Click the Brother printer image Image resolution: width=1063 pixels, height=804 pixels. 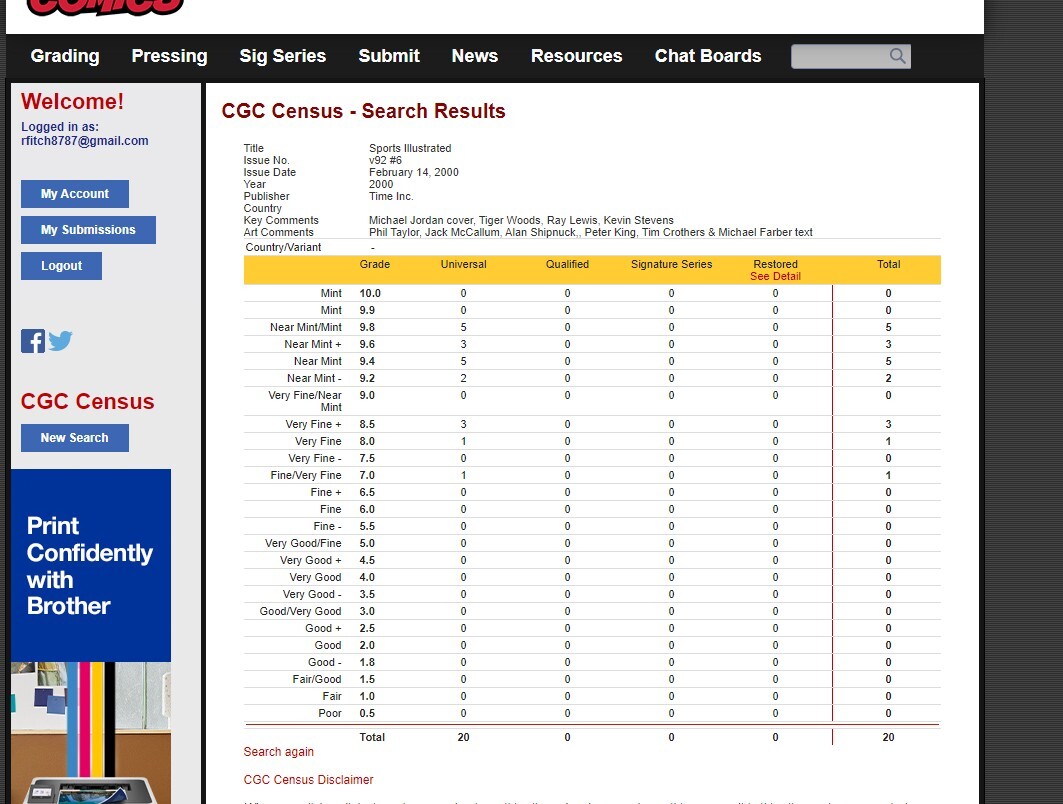(91, 733)
